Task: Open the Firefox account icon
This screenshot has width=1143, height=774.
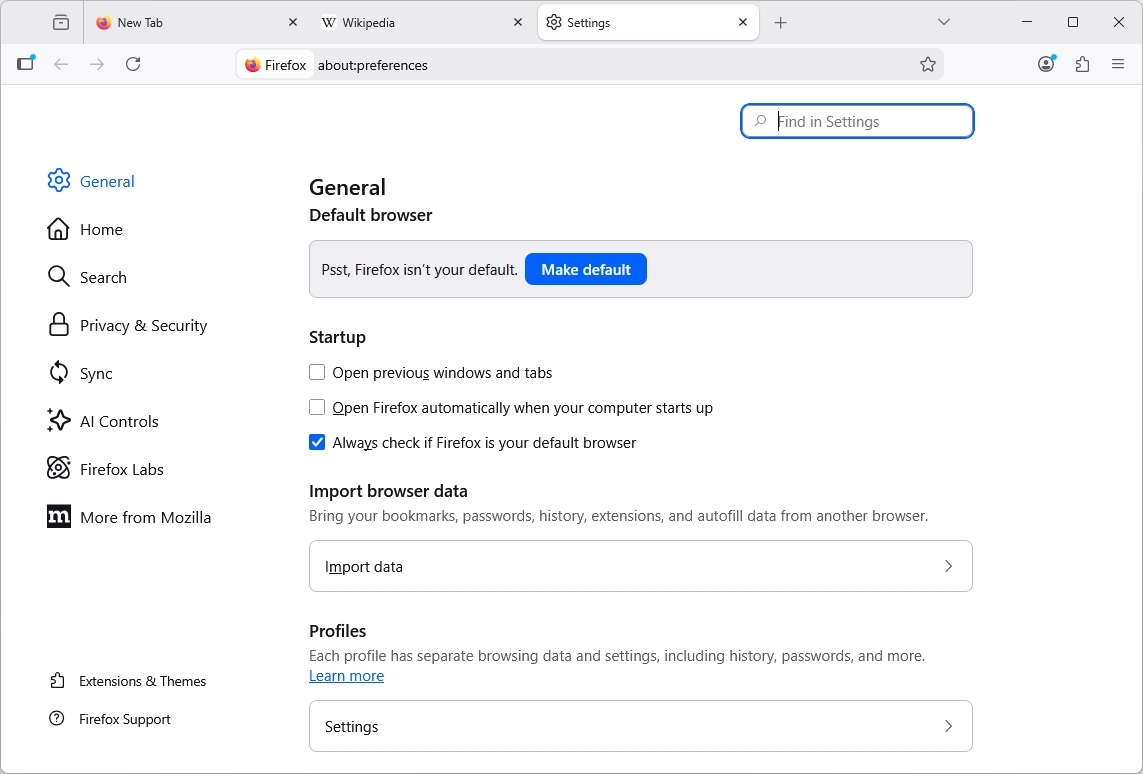Action: (x=1046, y=64)
